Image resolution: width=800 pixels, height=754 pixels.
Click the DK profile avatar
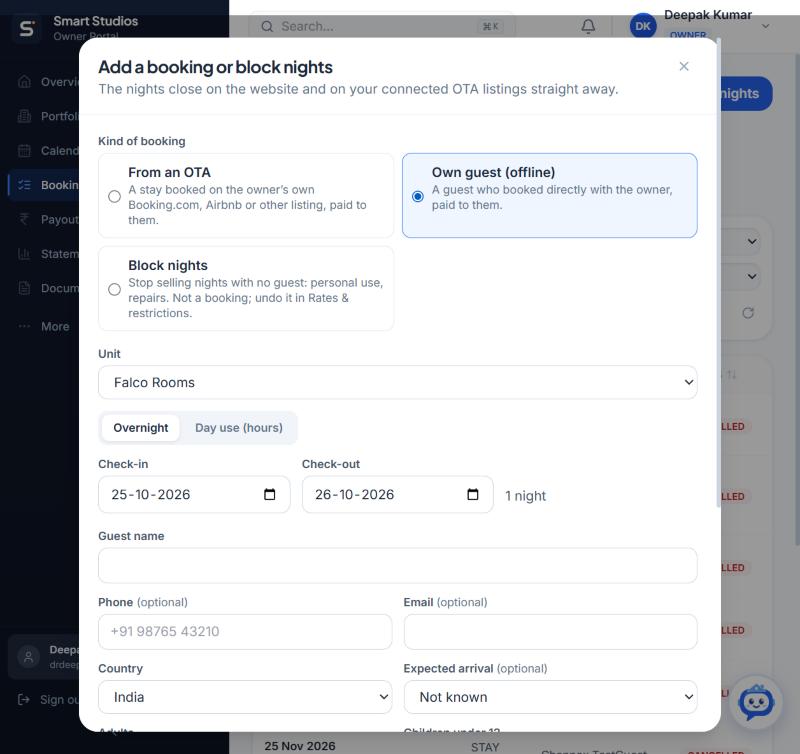643,27
